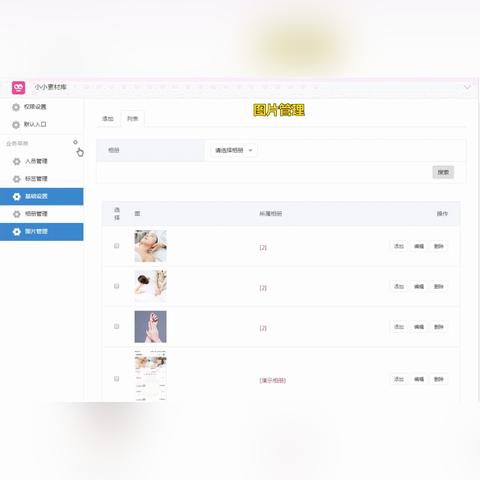Screen dimensions: 480x480
Task: Open the app screenshot thumbnail in 演示相册 row
Action: (x=150, y=376)
